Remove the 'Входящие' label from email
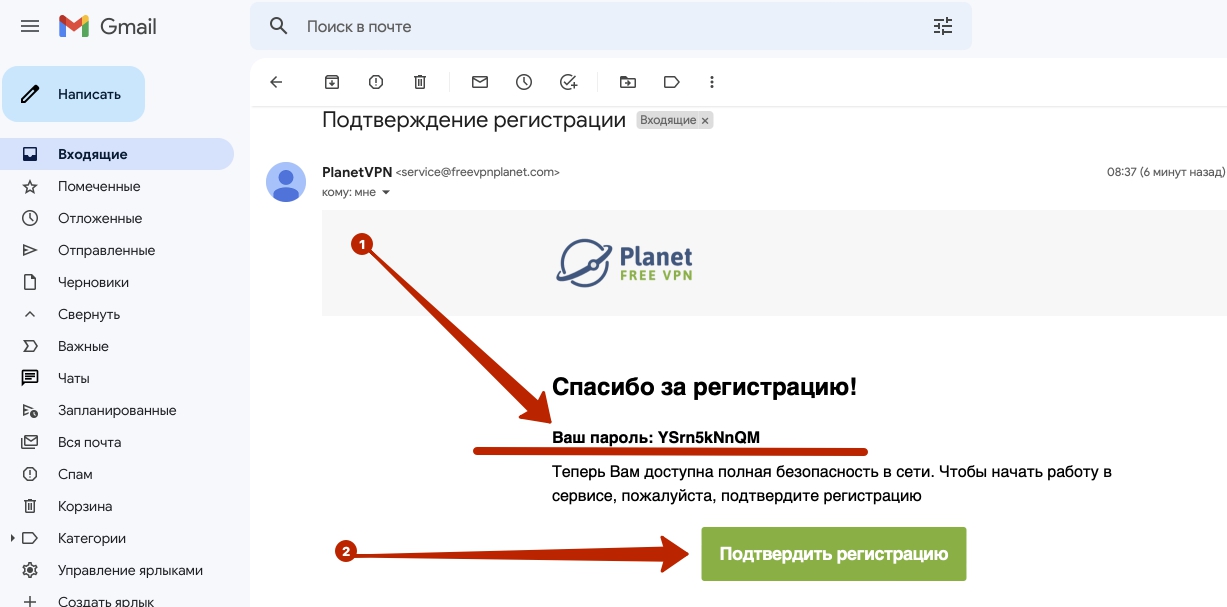Image resolution: width=1227 pixels, height=607 pixels. point(705,120)
